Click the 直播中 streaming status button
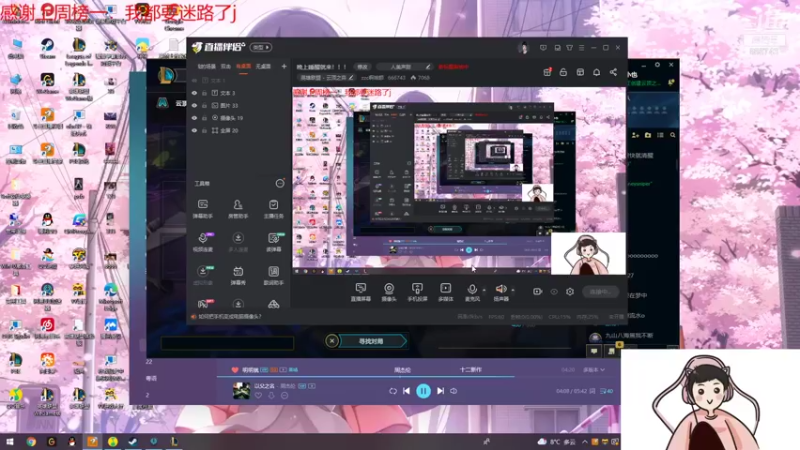 coord(601,292)
